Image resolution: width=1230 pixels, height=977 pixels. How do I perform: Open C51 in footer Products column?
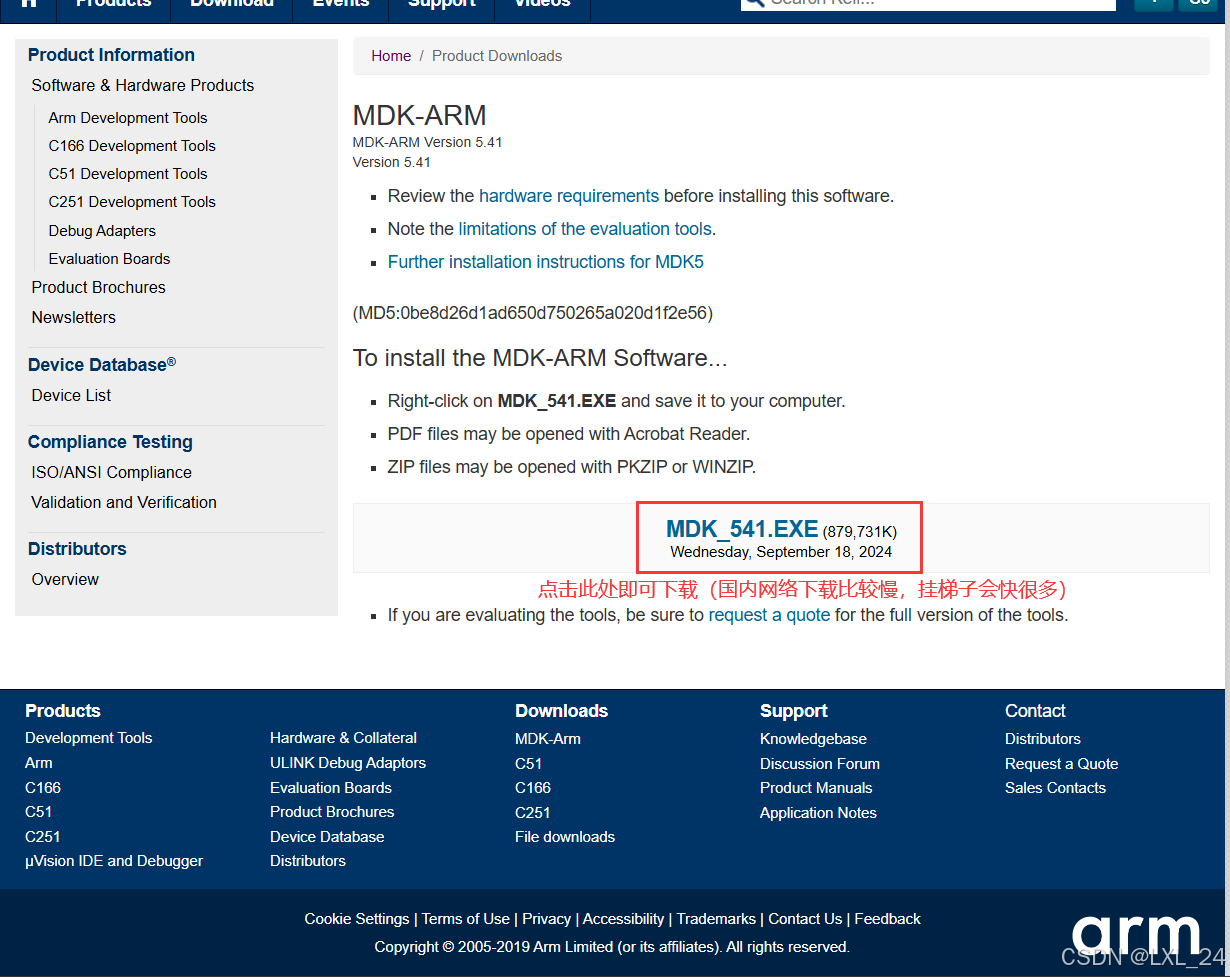click(x=38, y=812)
